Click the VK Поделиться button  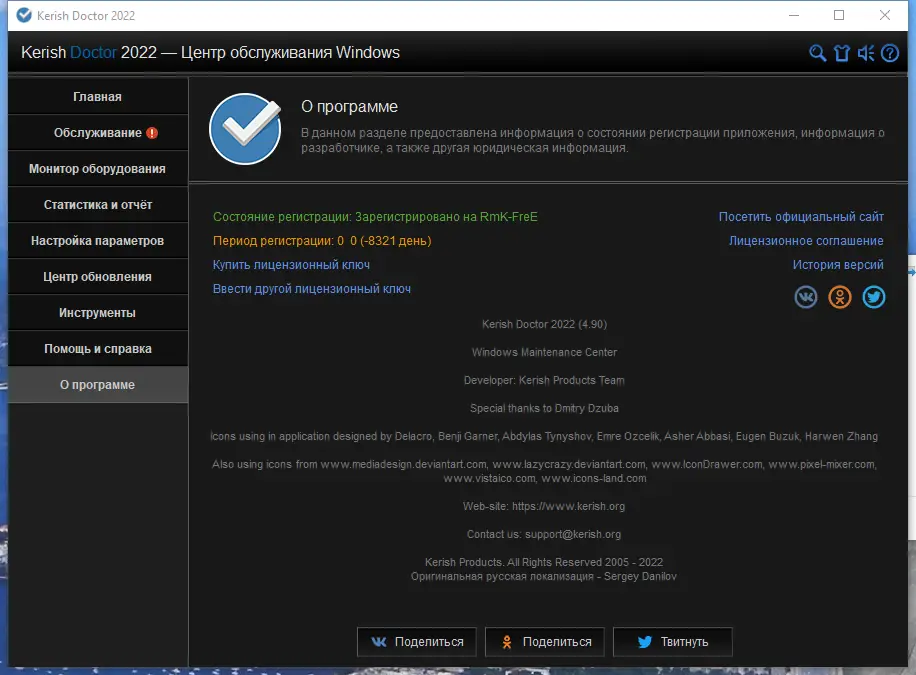coord(417,642)
